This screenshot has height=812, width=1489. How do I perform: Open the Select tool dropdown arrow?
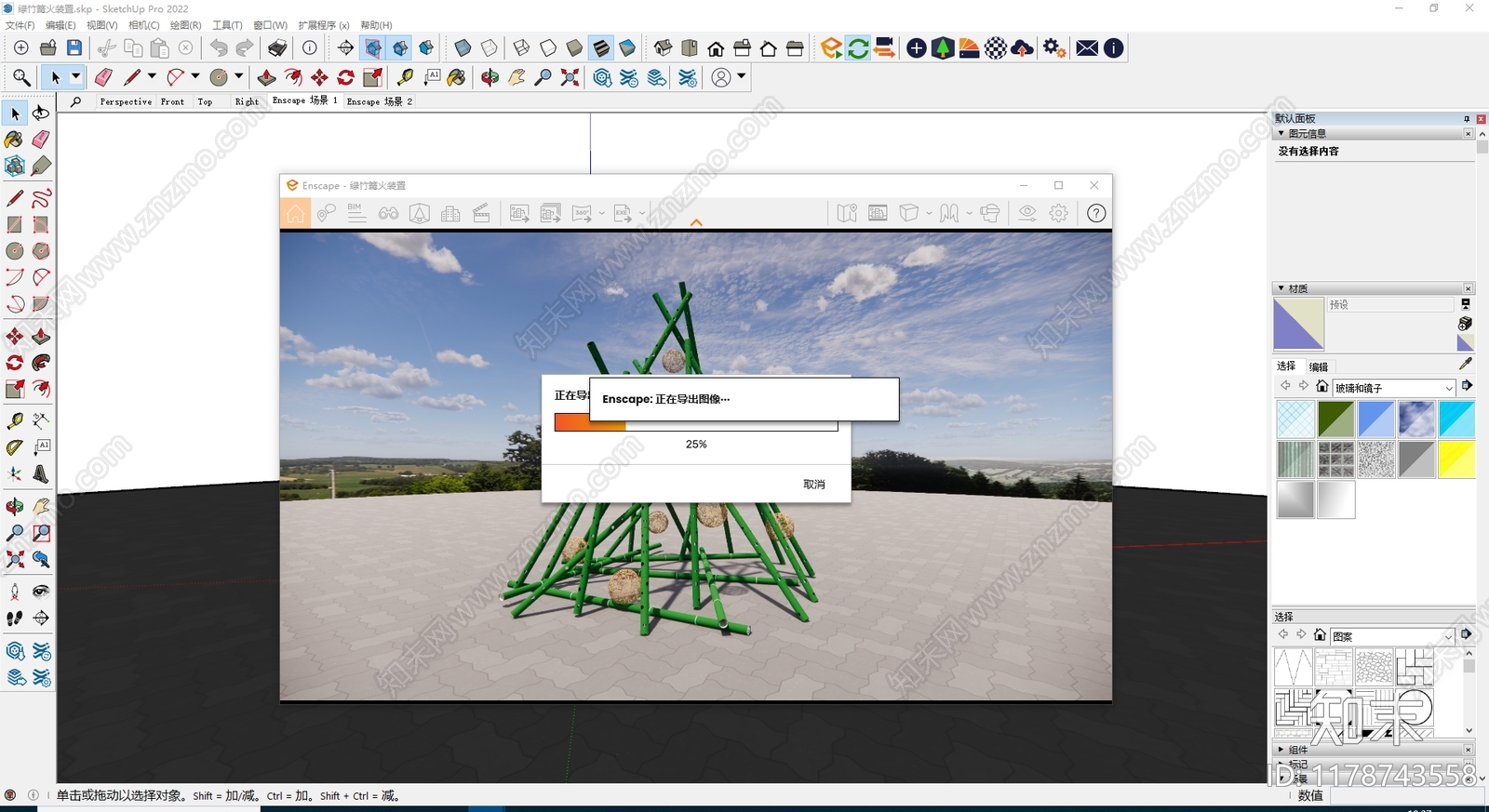tap(76, 77)
